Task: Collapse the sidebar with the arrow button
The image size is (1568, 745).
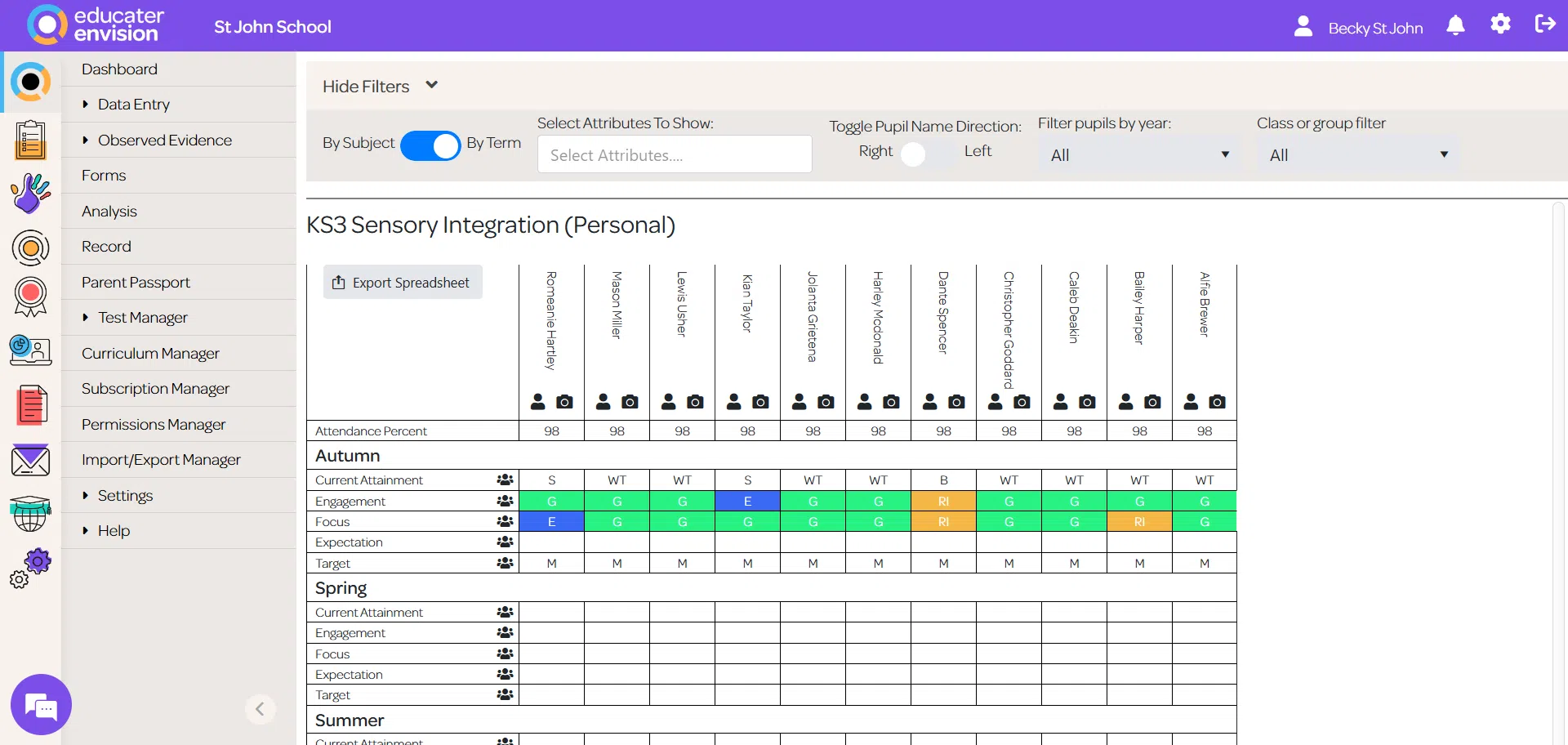Action: tap(260, 709)
